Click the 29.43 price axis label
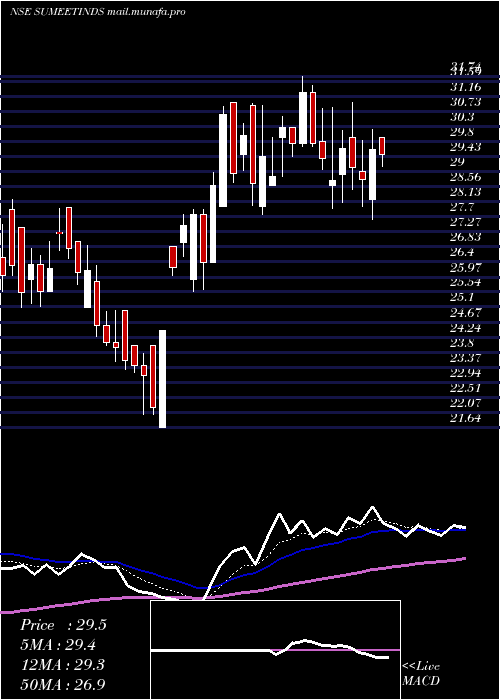The height and width of the screenshot is (700, 500). [x=466, y=147]
